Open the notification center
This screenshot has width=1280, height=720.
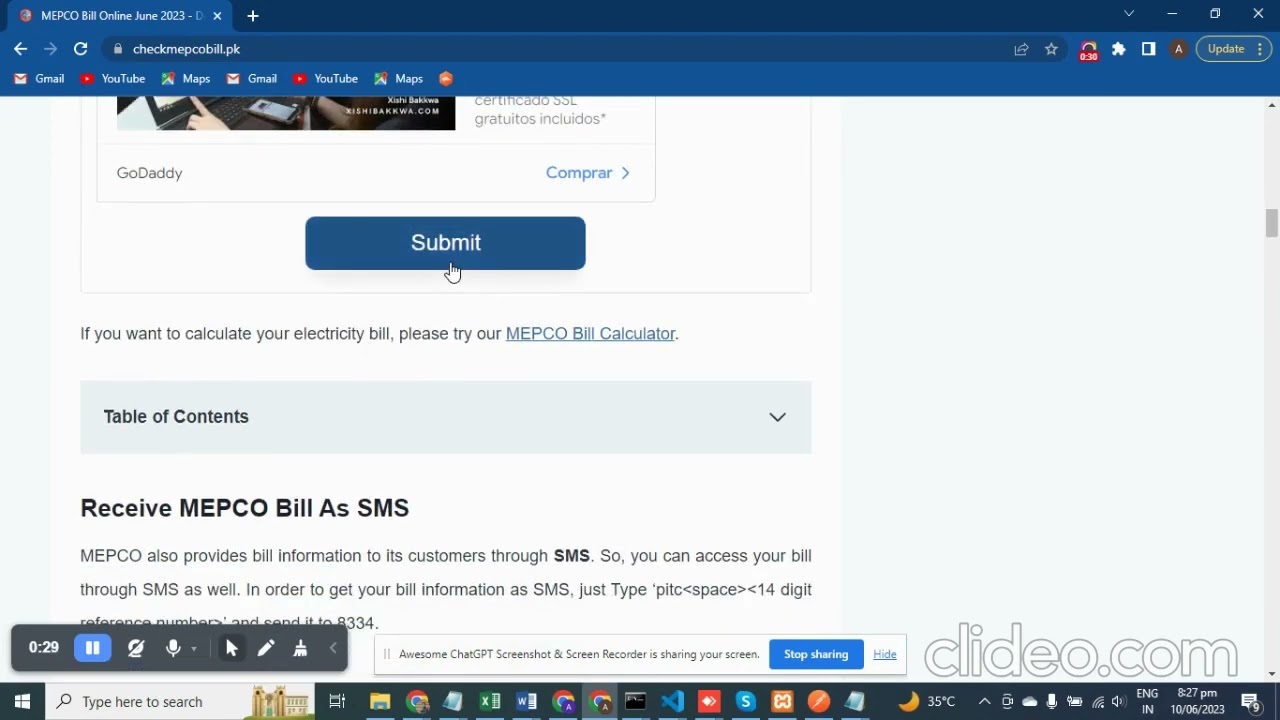tap(1250, 701)
